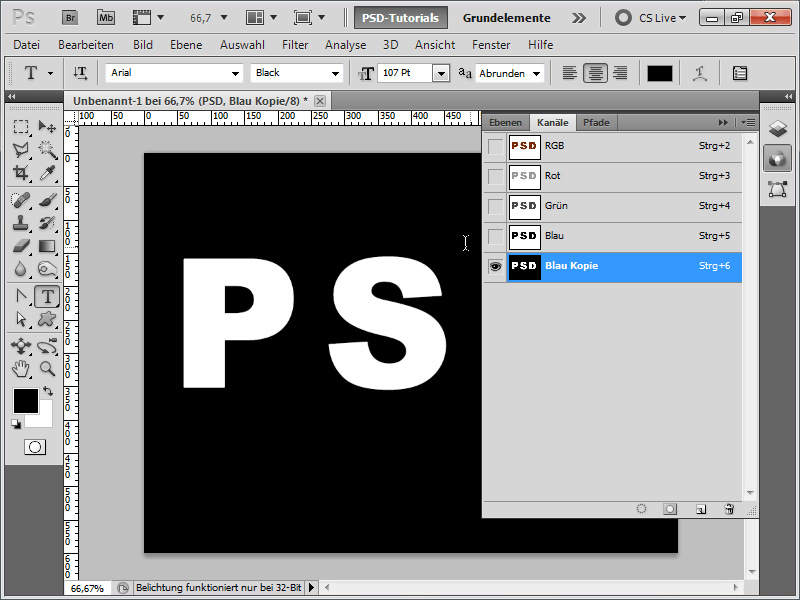Screen dimensions: 800x600
Task: Open the View Extras dropdown
Action: coord(148,18)
